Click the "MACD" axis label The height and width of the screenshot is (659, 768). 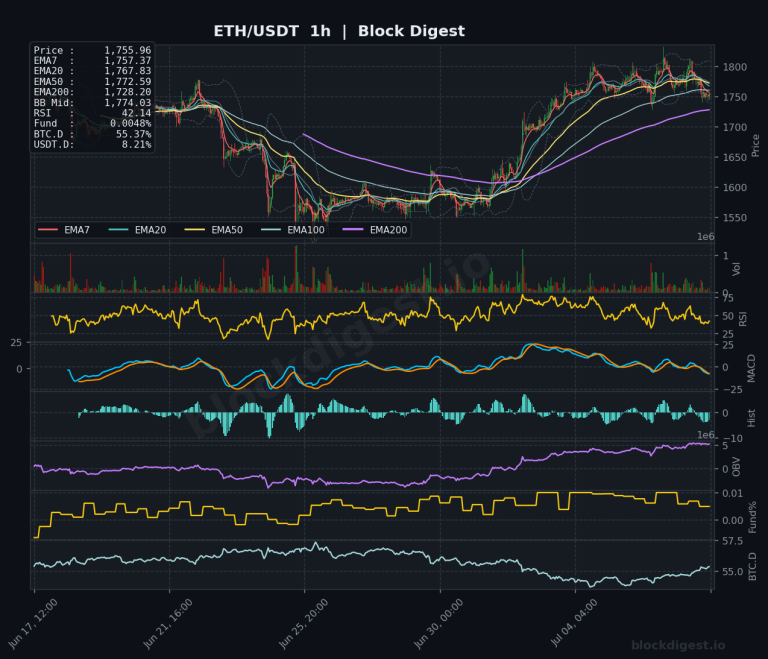click(x=751, y=368)
